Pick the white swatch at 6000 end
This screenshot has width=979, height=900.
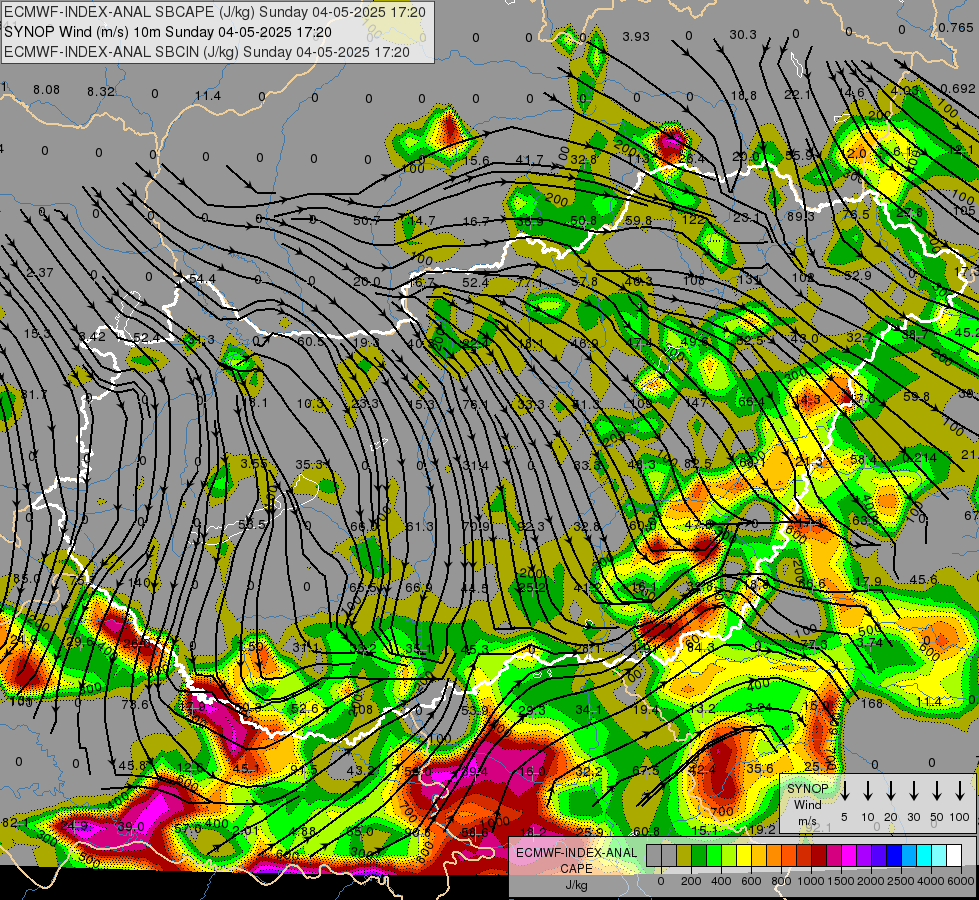pos(953,856)
